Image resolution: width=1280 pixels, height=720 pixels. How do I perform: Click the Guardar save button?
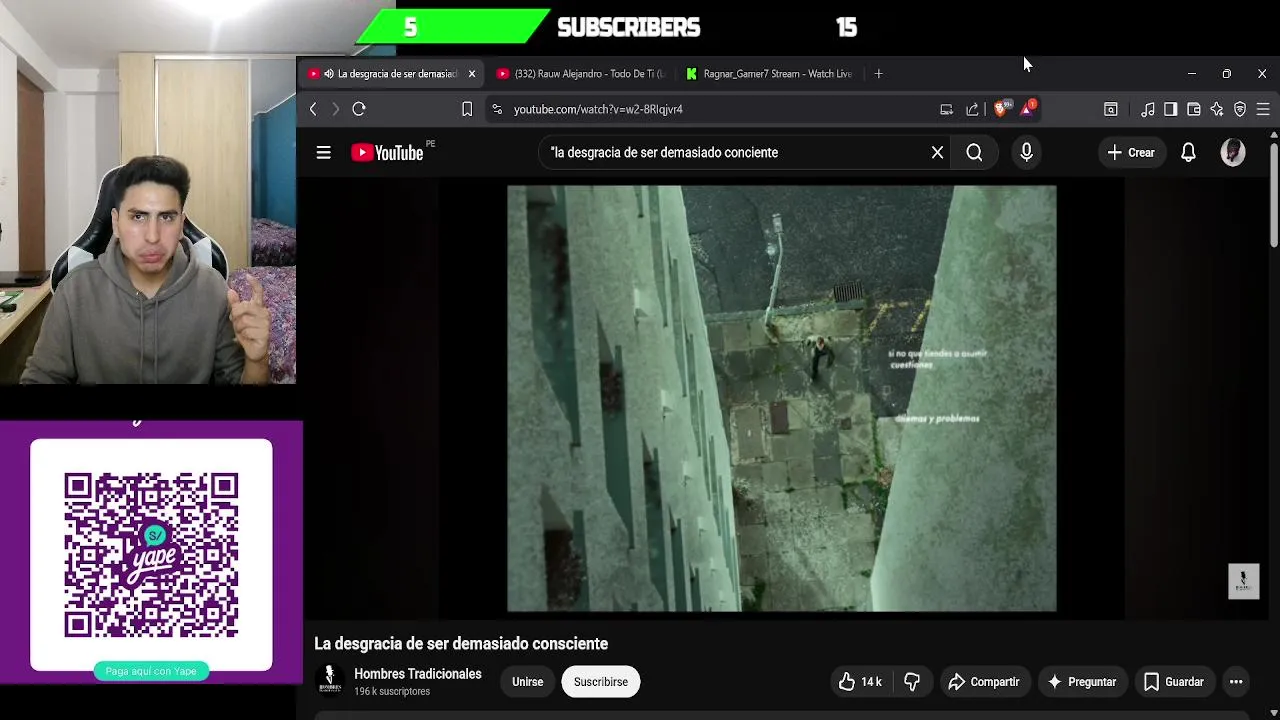click(1174, 682)
